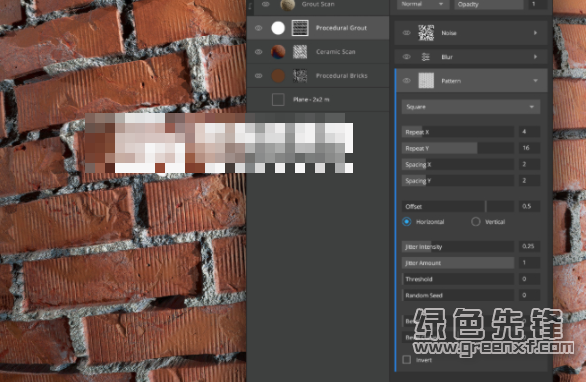Screen dimensions: 586x382
Task: Click the Procedural Bricks mask icon
Action: [x=300, y=76]
